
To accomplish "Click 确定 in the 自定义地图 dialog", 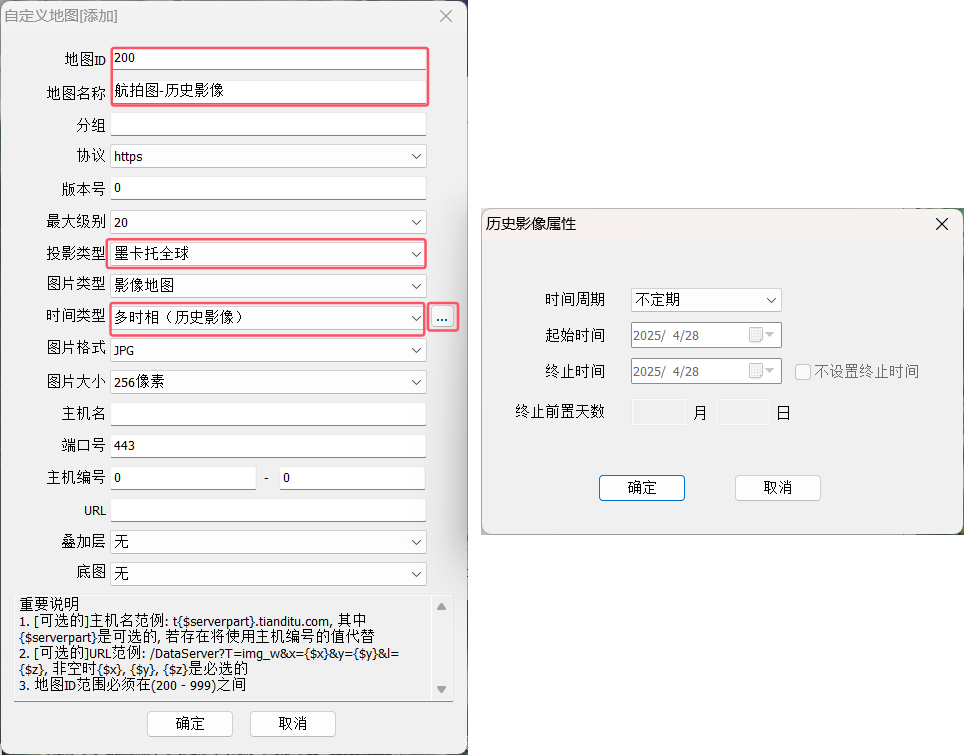I will coord(190,724).
